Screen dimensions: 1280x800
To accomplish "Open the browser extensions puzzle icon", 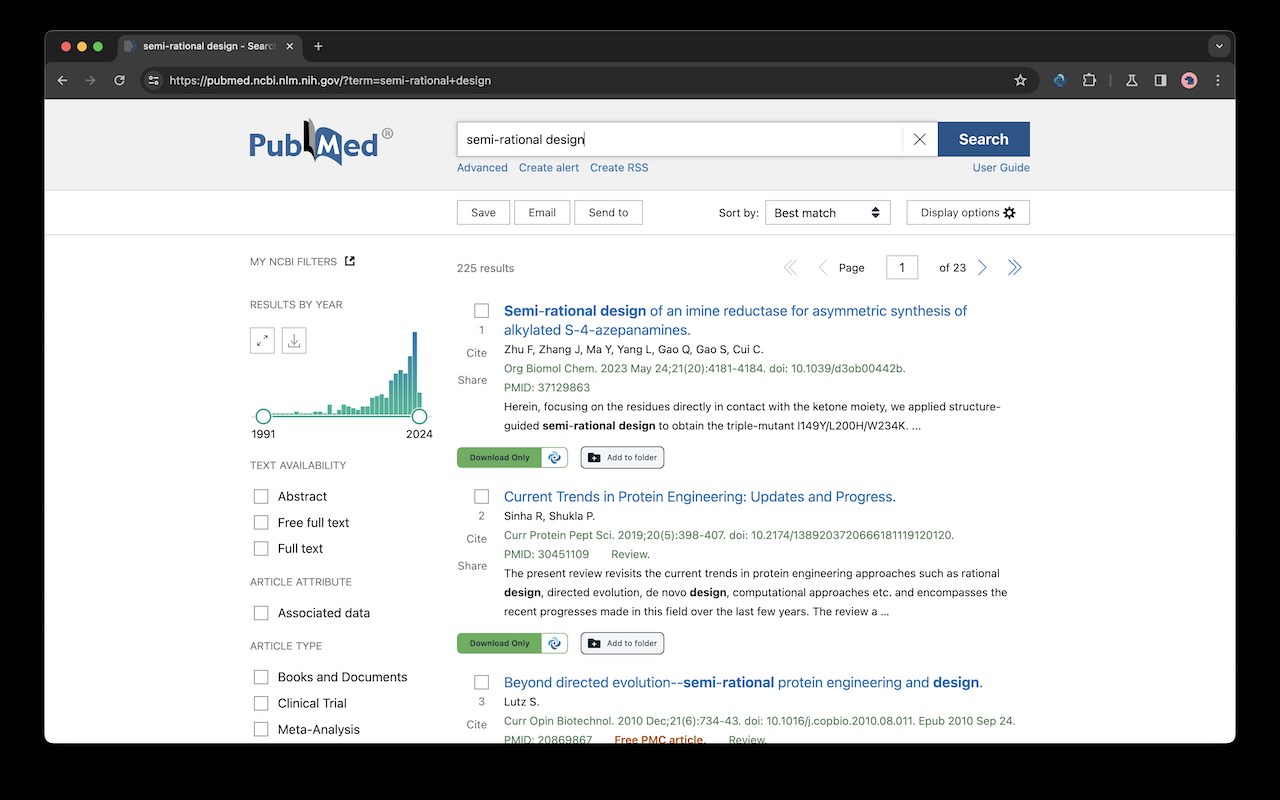I will 1089,80.
